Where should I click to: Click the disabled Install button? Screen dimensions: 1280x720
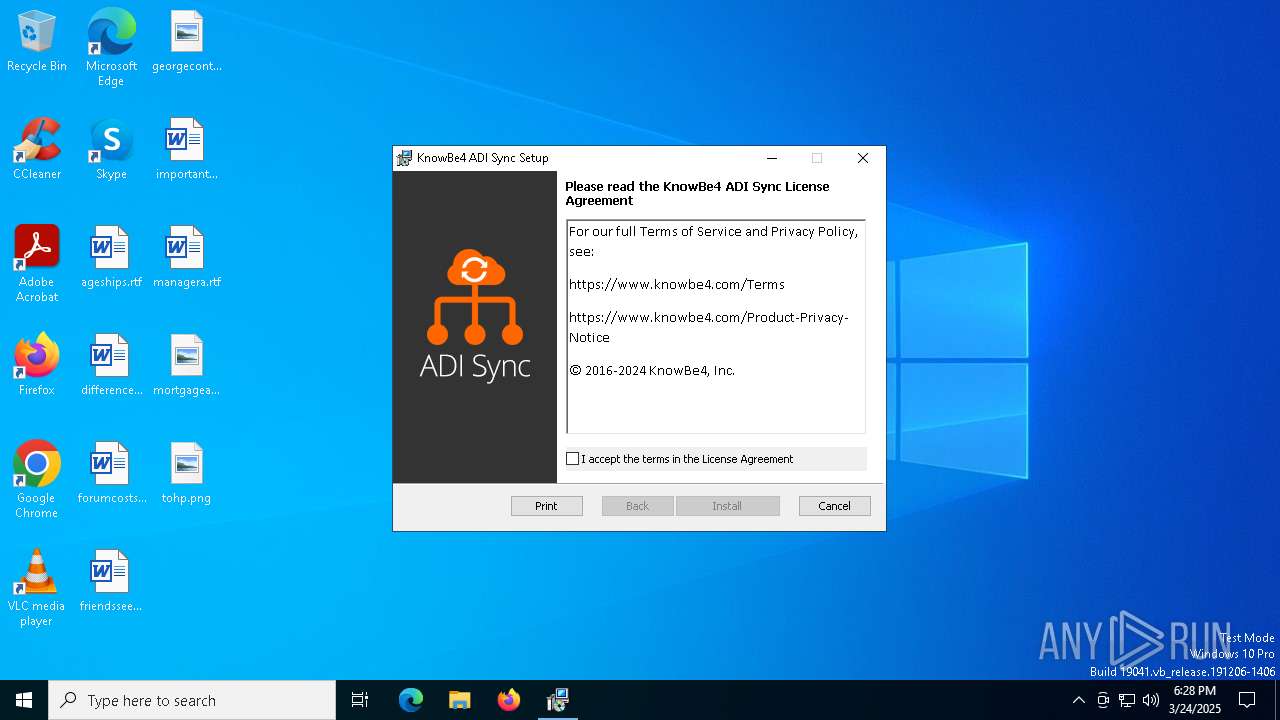727,506
